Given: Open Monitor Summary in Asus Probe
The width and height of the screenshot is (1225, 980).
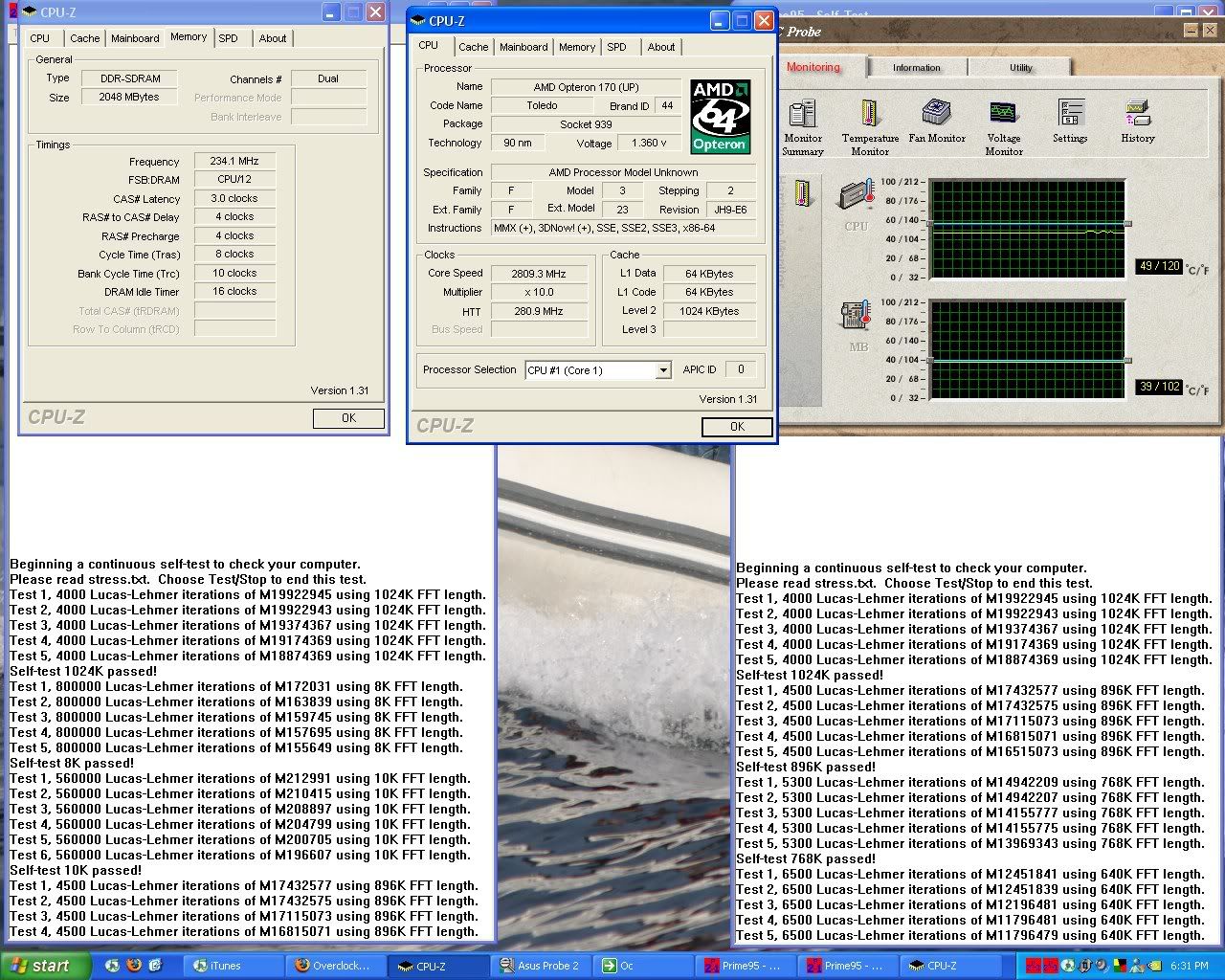Looking at the screenshot, I should tap(802, 128).
